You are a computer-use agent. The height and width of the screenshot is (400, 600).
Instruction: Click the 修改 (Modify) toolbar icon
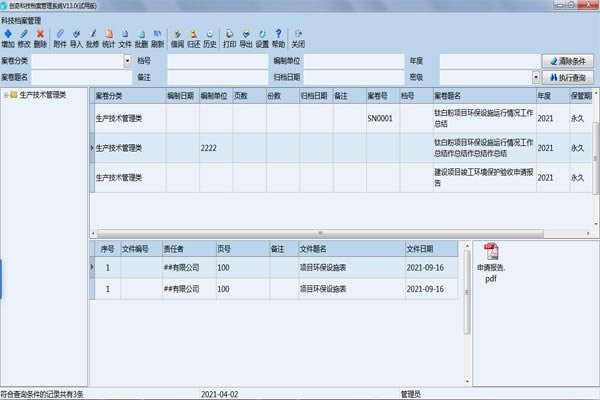coord(24,38)
